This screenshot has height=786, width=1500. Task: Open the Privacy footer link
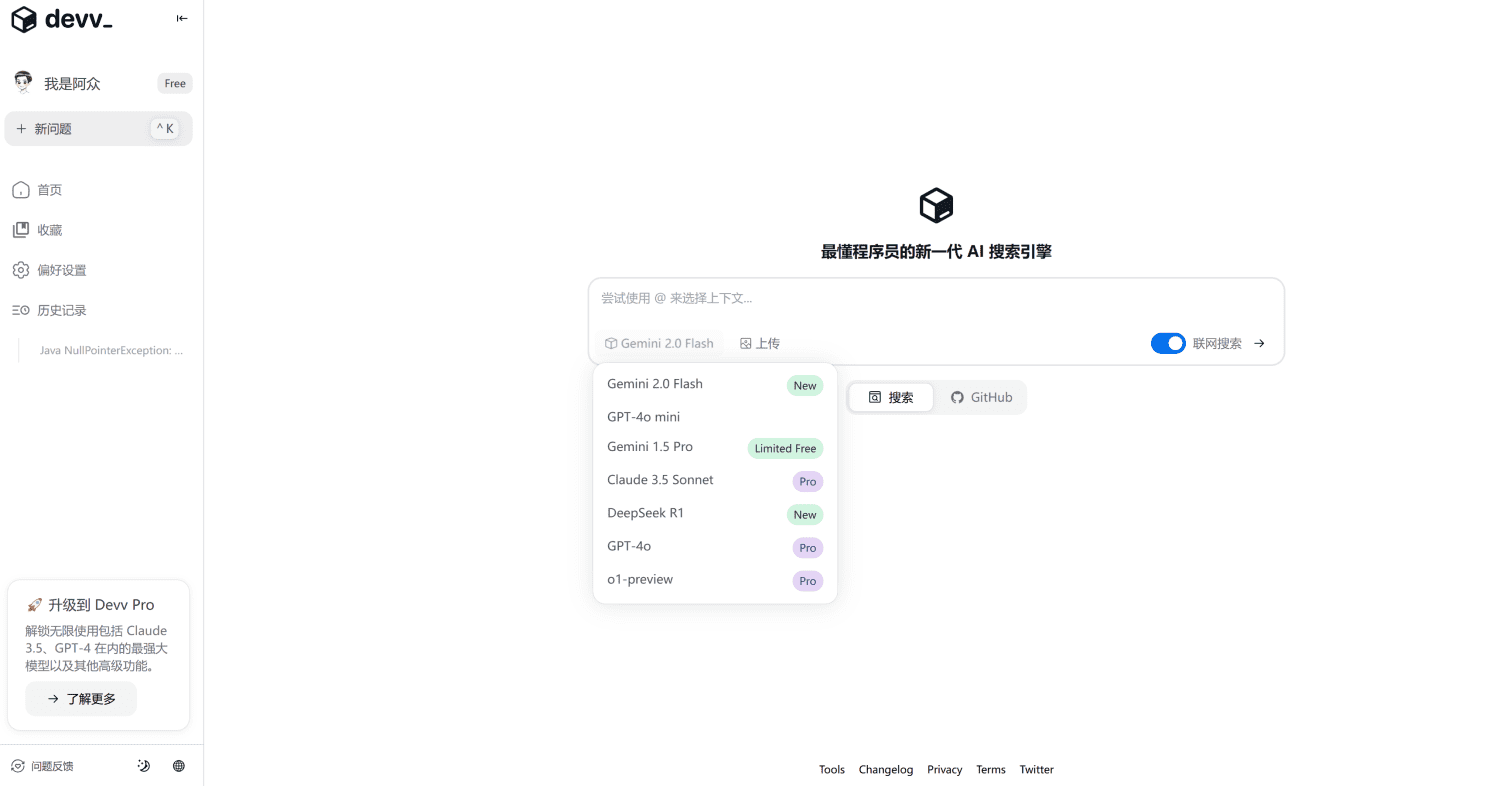tap(944, 770)
